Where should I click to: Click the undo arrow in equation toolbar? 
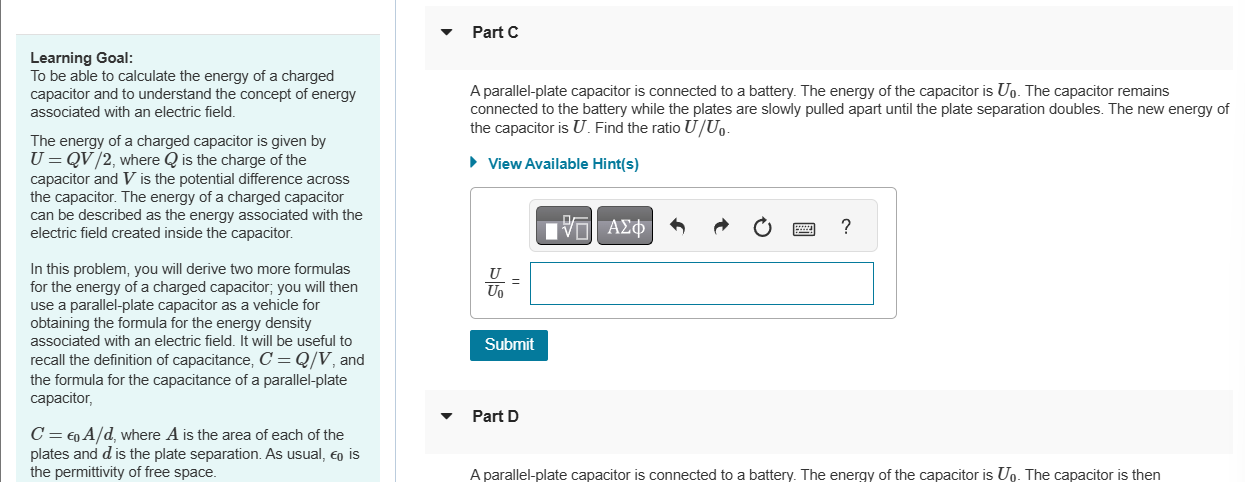point(677,227)
